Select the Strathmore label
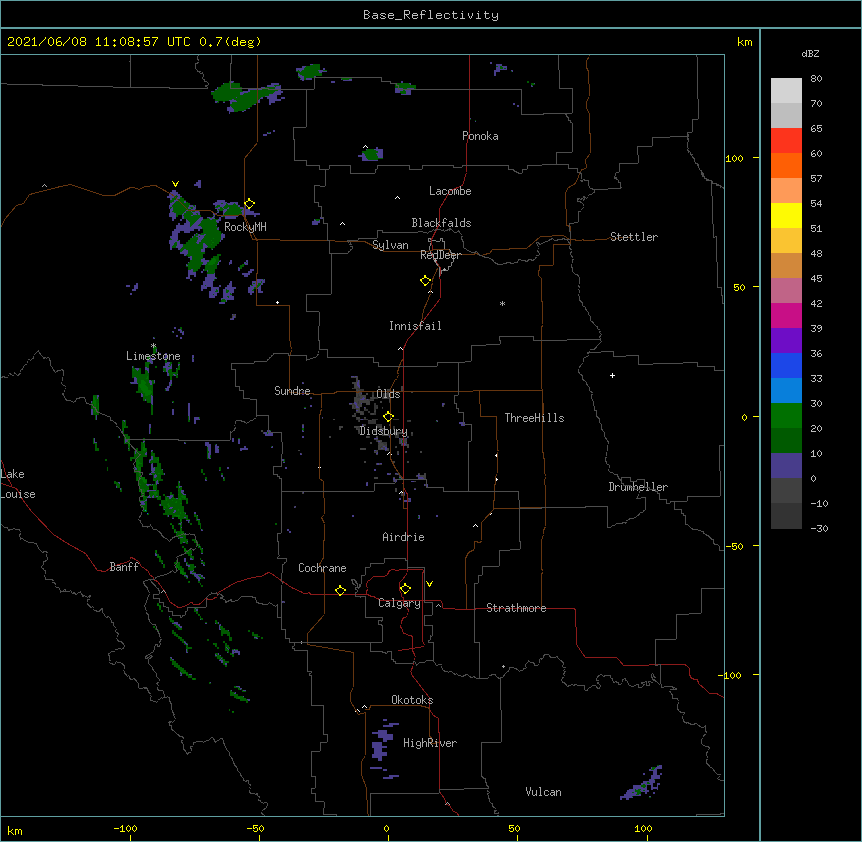The image size is (862, 842). (516, 608)
